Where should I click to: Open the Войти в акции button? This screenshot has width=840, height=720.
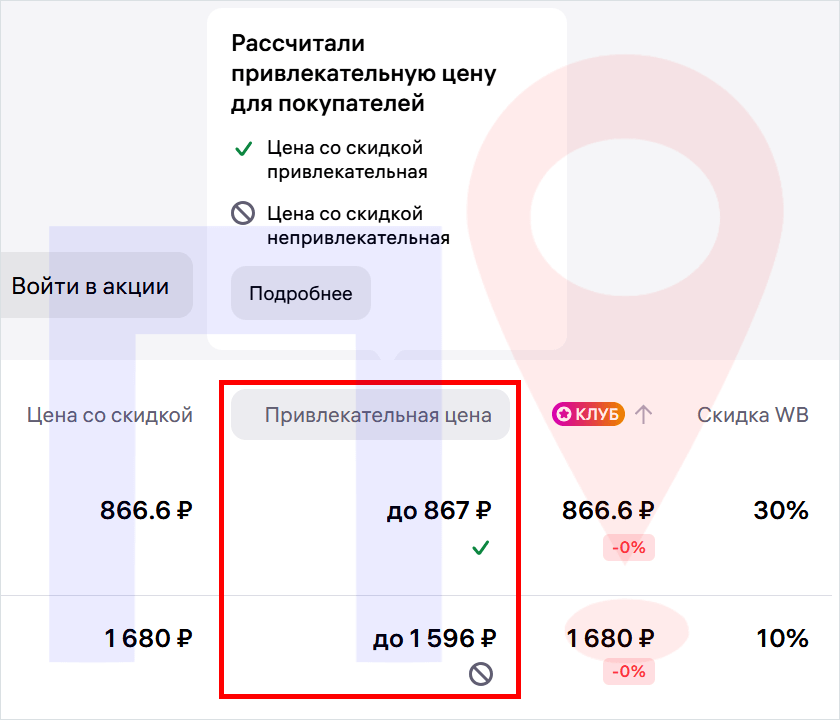(91, 285)
